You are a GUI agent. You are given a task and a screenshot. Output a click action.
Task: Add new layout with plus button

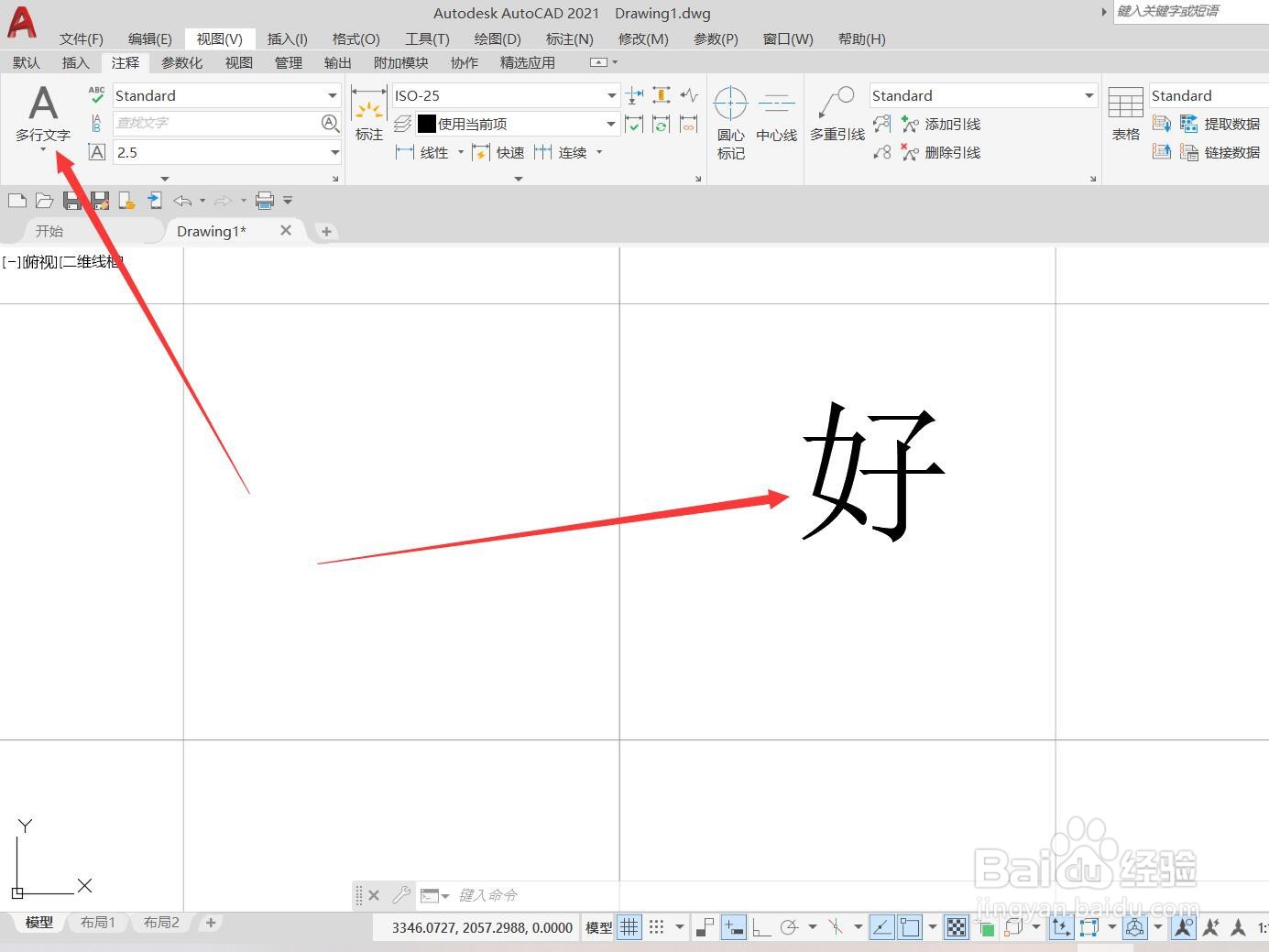[211, 923]
